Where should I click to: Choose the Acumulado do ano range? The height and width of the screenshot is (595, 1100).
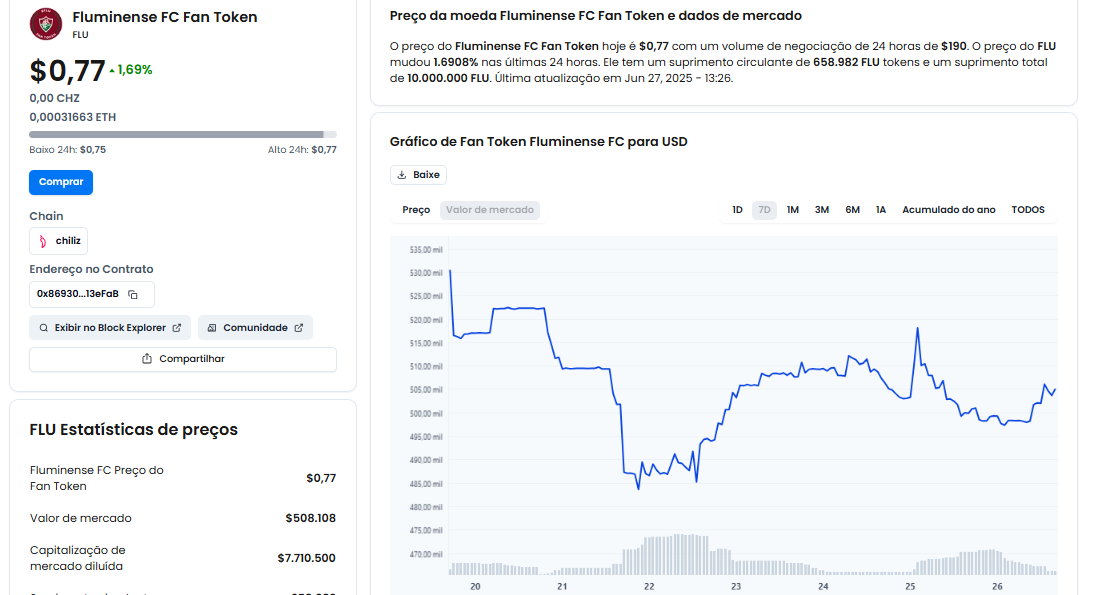point(949,210)
